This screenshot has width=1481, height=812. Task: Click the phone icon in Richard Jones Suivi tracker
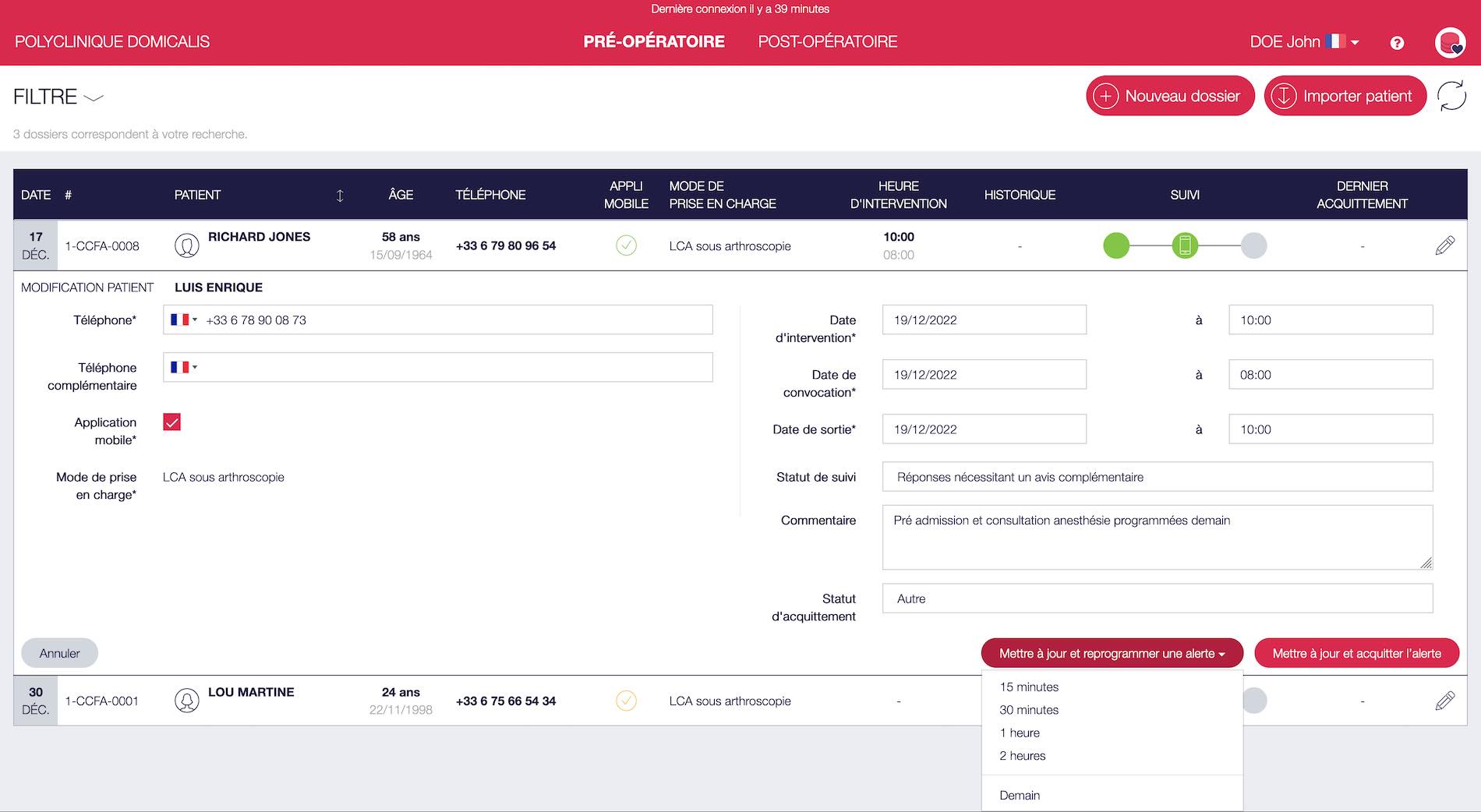1186,245
